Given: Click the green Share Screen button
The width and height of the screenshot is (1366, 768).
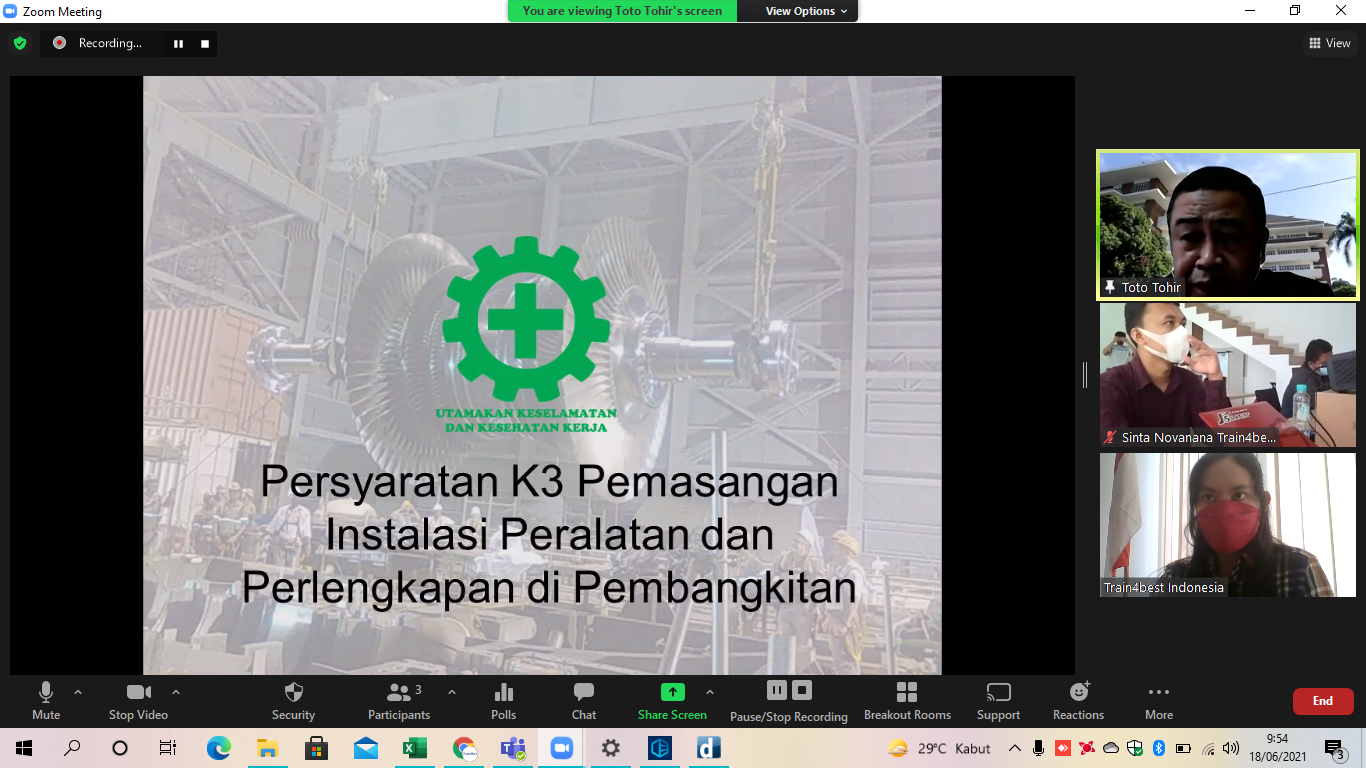Looking at the screenshot, I should click(x=672, y=700).
